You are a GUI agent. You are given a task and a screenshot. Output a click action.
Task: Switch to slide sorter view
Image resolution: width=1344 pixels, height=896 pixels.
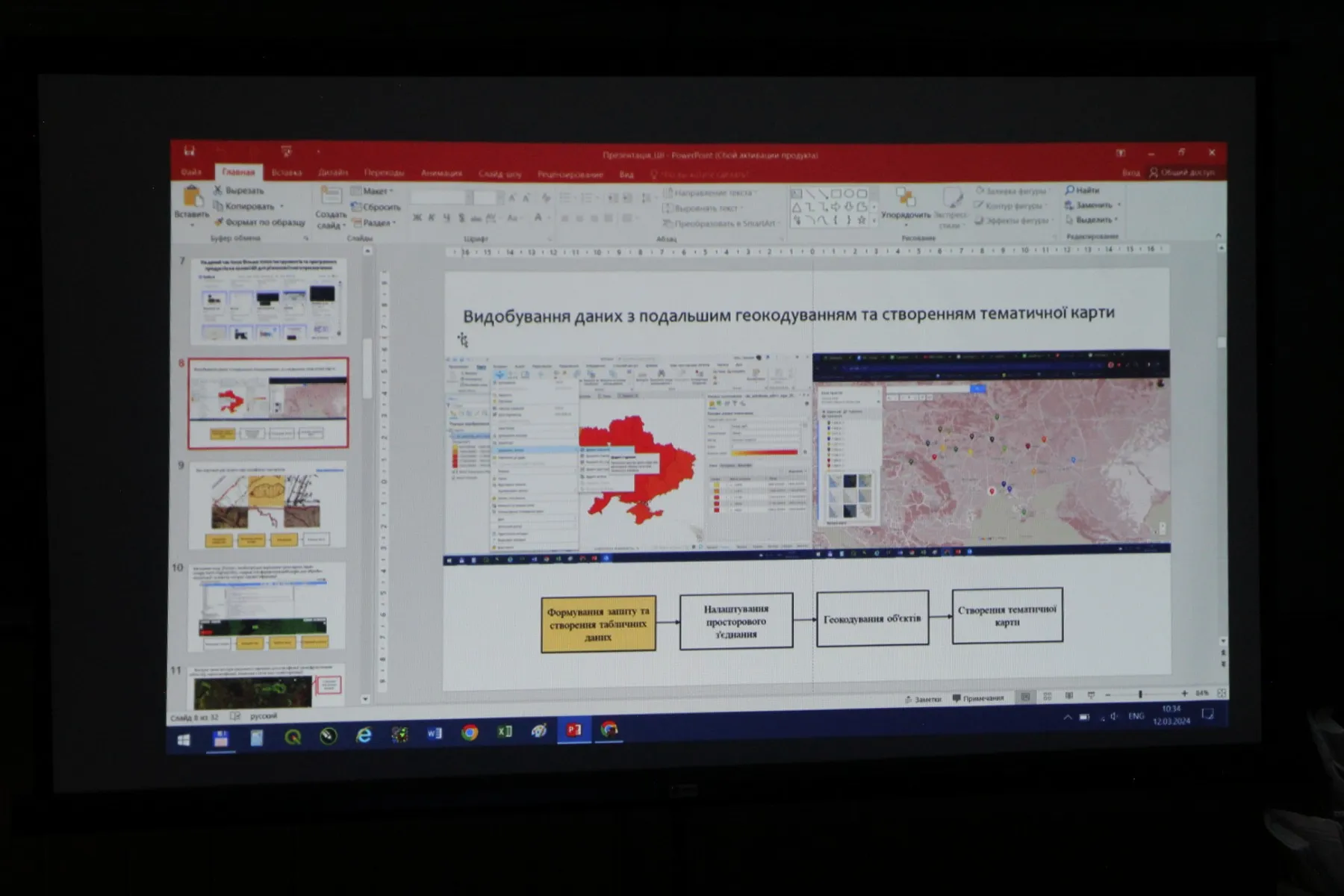1047,696
